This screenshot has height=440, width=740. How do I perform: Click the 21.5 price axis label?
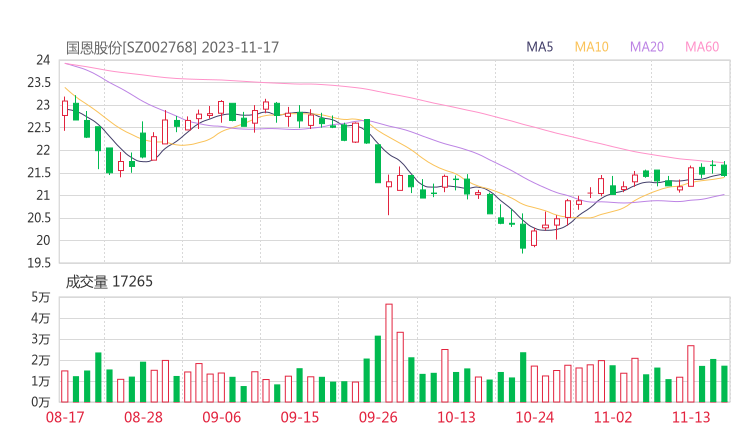pos(39,173)
